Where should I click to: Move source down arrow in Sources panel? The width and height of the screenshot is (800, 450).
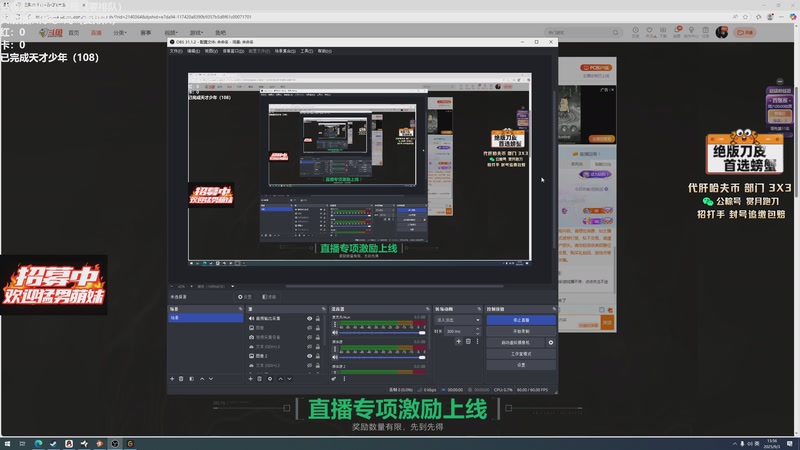pyautogui.click(x=289, y=379)
